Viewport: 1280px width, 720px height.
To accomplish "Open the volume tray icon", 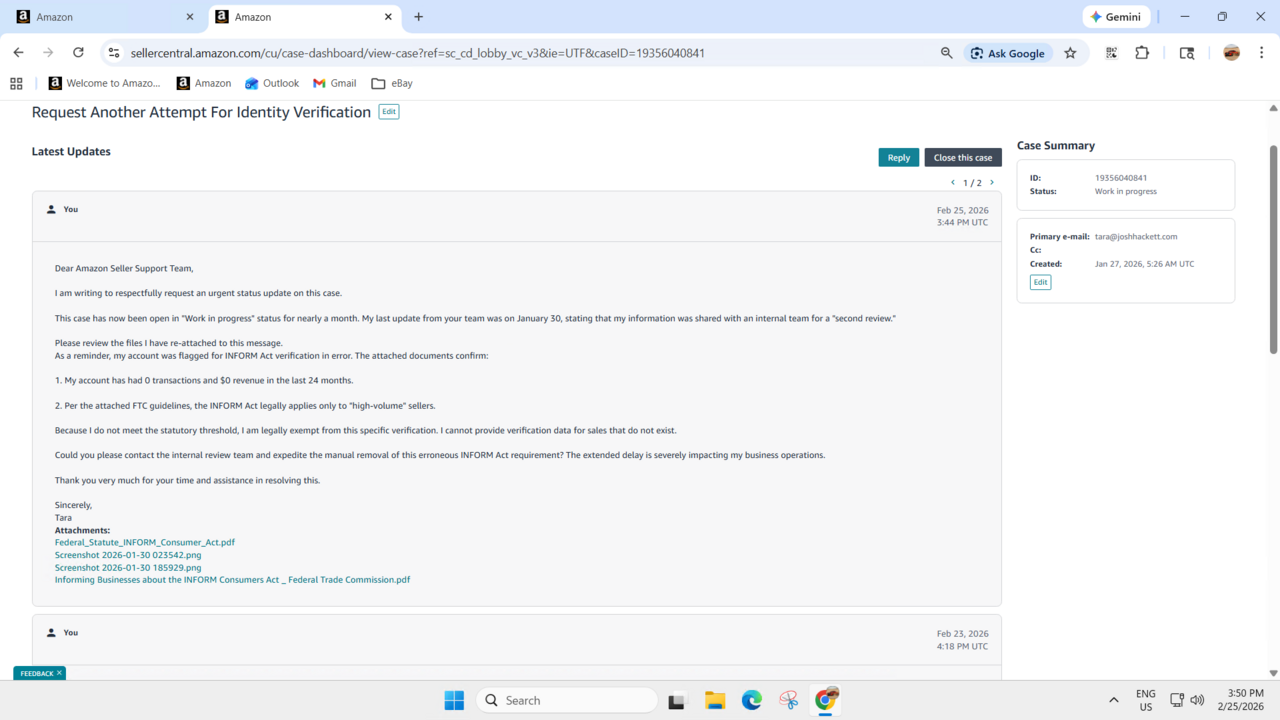I will pyautogui.click(x=1197, y=700).
